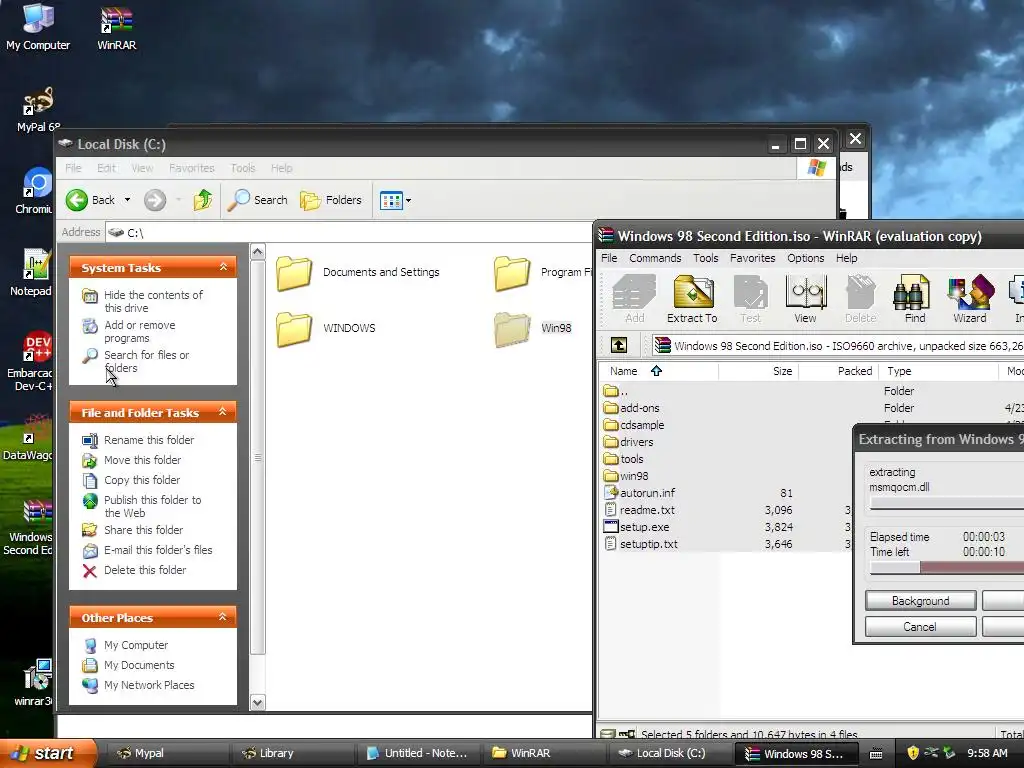Collapse the System Tasks panel
This screenshot has height=768, width=1024.
(223, 267)
